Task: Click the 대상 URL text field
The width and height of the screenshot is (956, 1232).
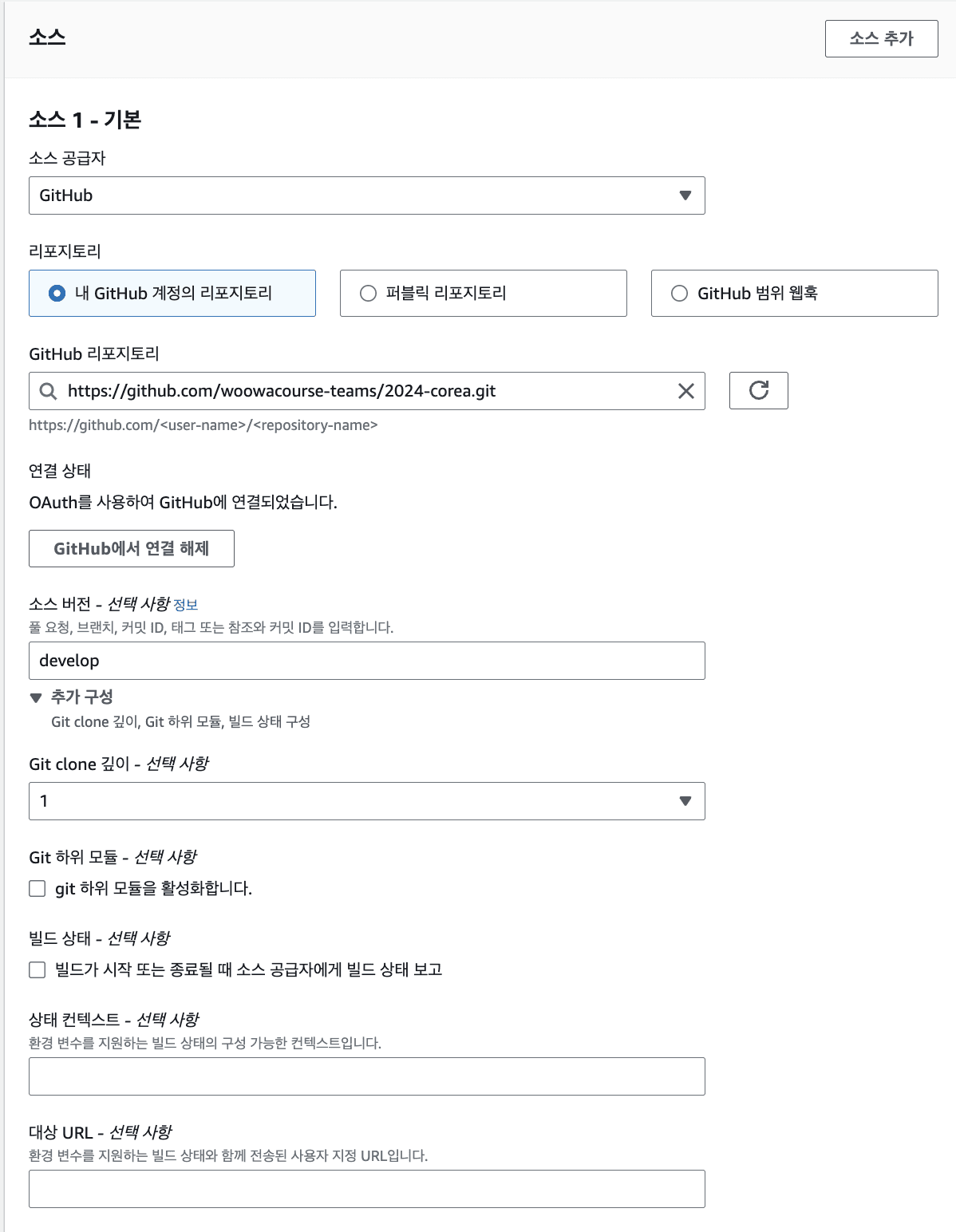Action: point(367,1189)
